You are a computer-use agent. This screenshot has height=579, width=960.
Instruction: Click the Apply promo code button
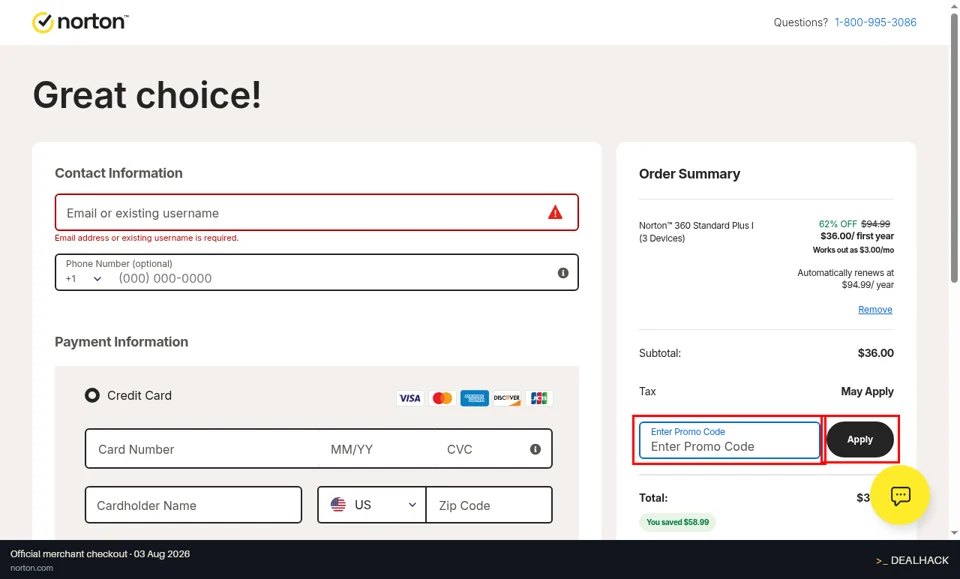pos(860,439)
